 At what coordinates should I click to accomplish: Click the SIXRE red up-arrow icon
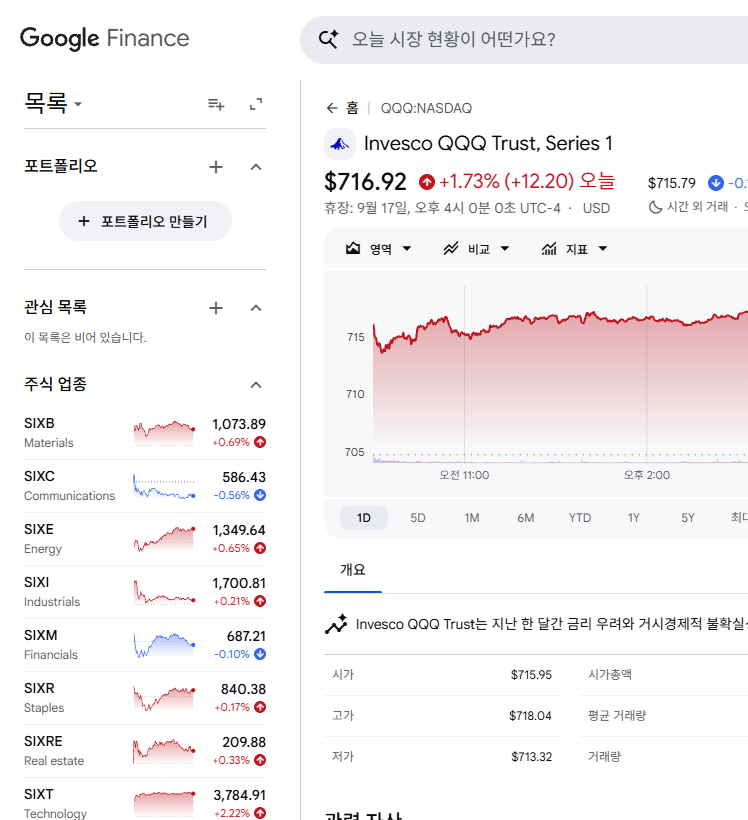(x=260, y=760)
